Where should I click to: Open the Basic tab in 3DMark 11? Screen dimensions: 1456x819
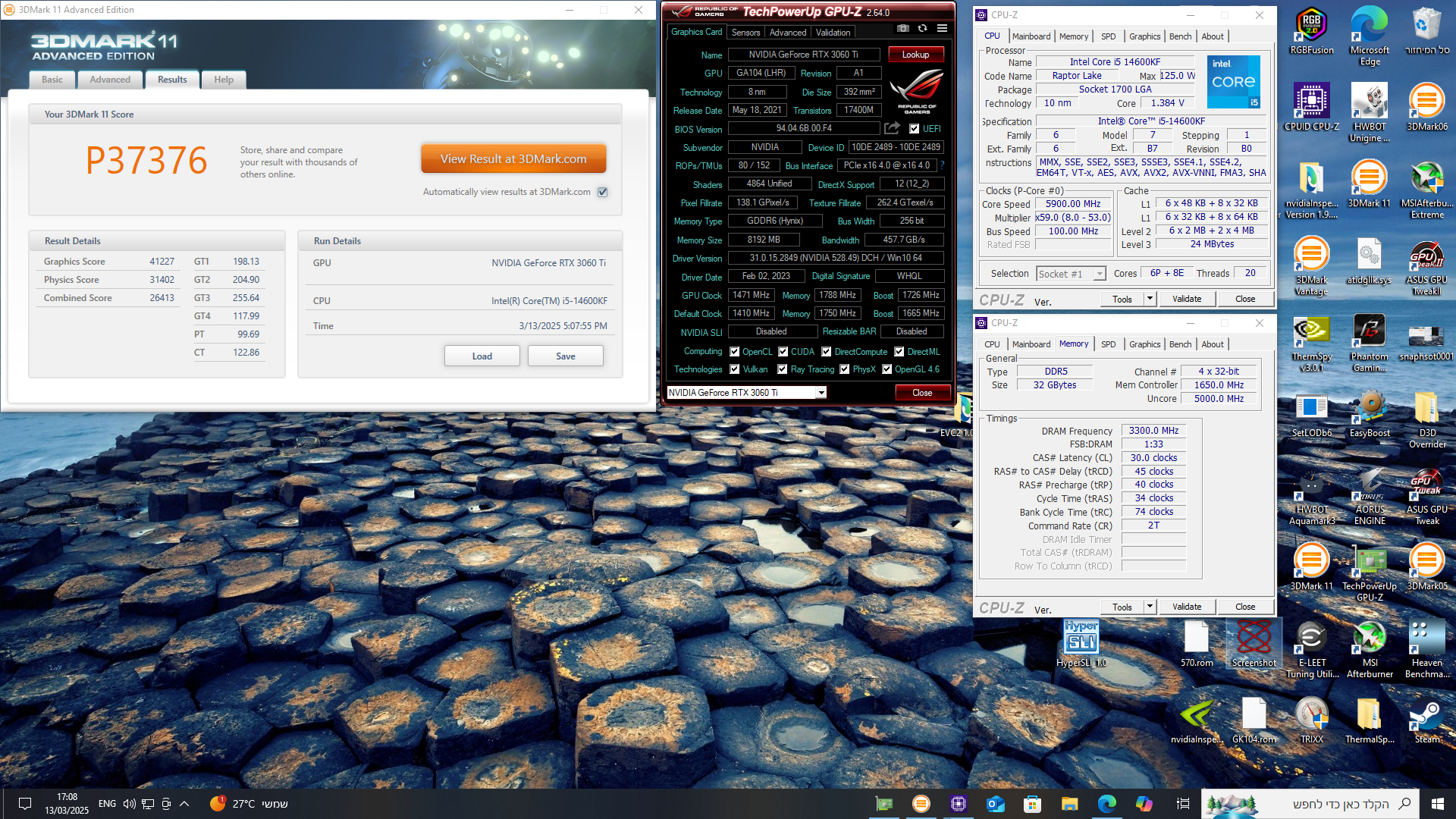click(x=52, y=80)
